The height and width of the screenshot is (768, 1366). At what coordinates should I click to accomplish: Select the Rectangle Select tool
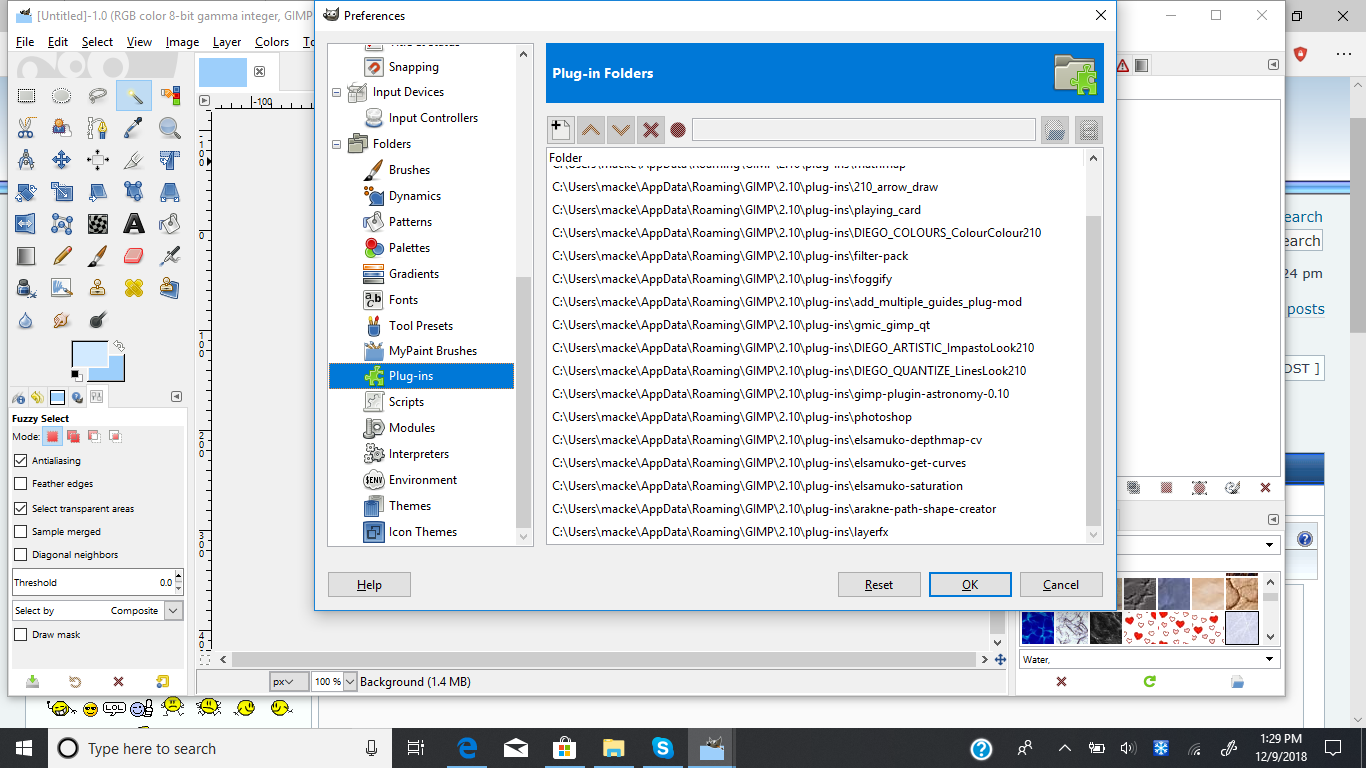tap(26, 96)
